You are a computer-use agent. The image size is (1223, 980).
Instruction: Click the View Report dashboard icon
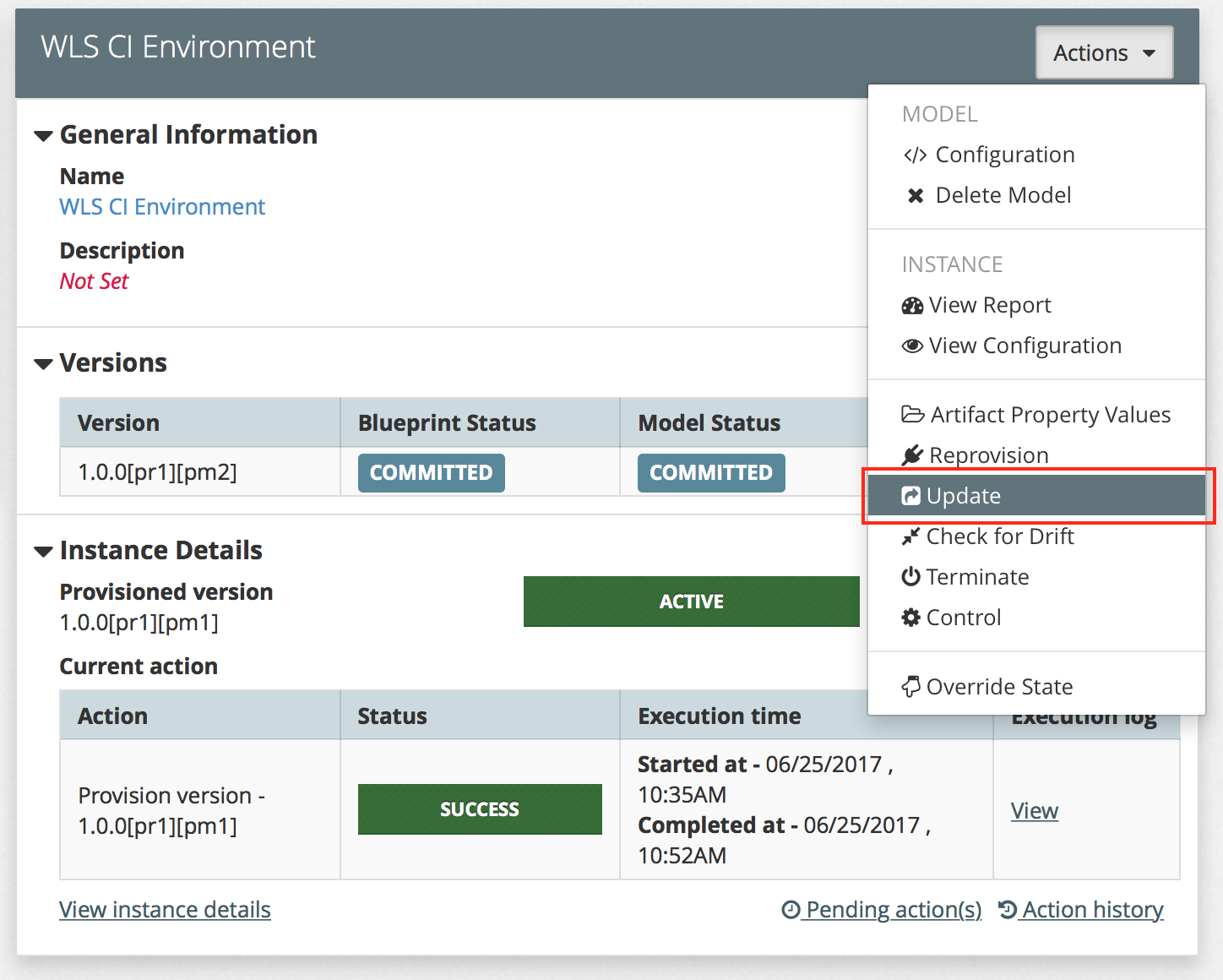912,306
